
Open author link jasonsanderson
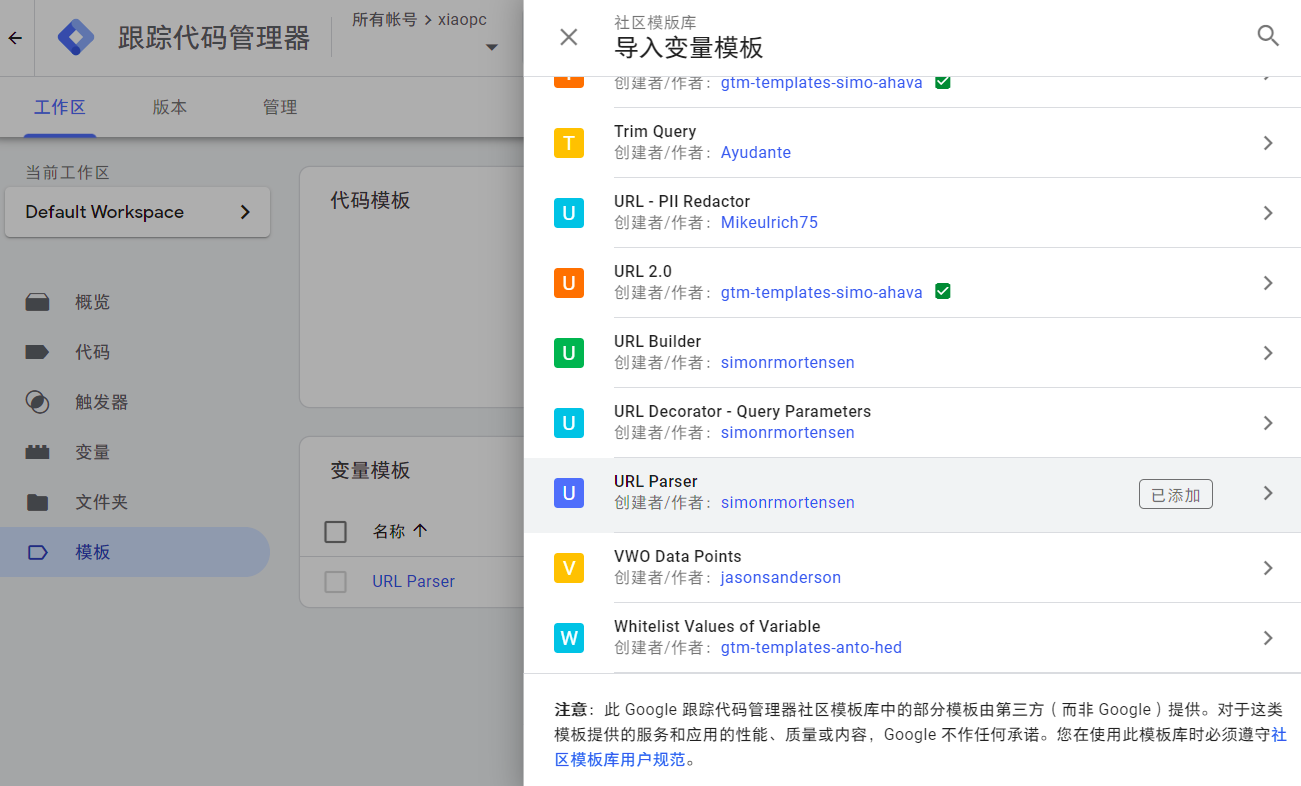pyautogui.click(x=781, y=578)
